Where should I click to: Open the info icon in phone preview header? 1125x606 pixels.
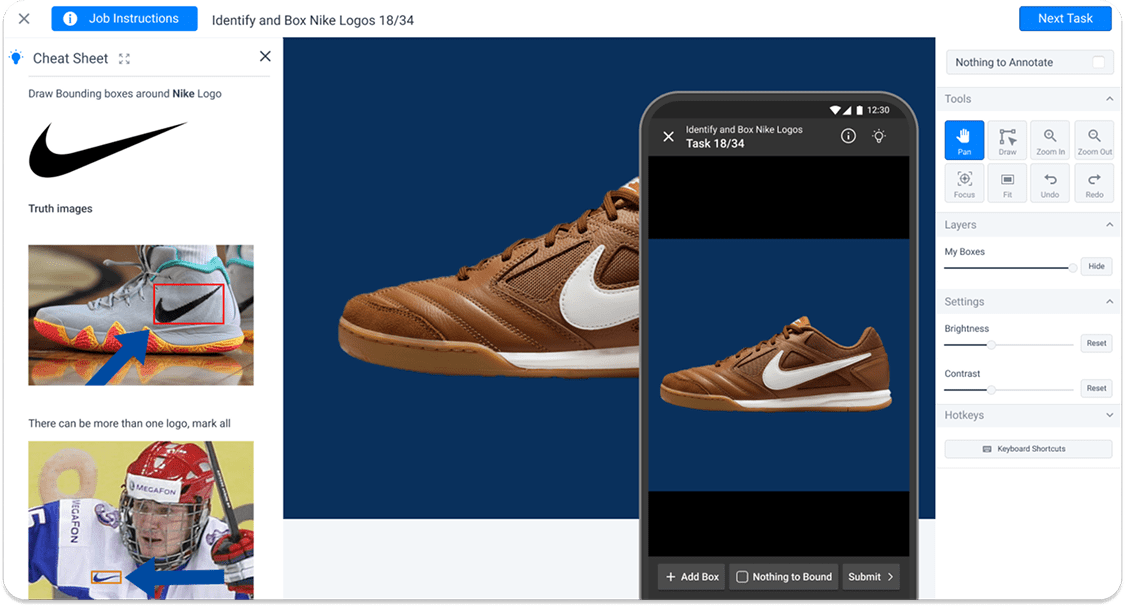pos(848,136)
